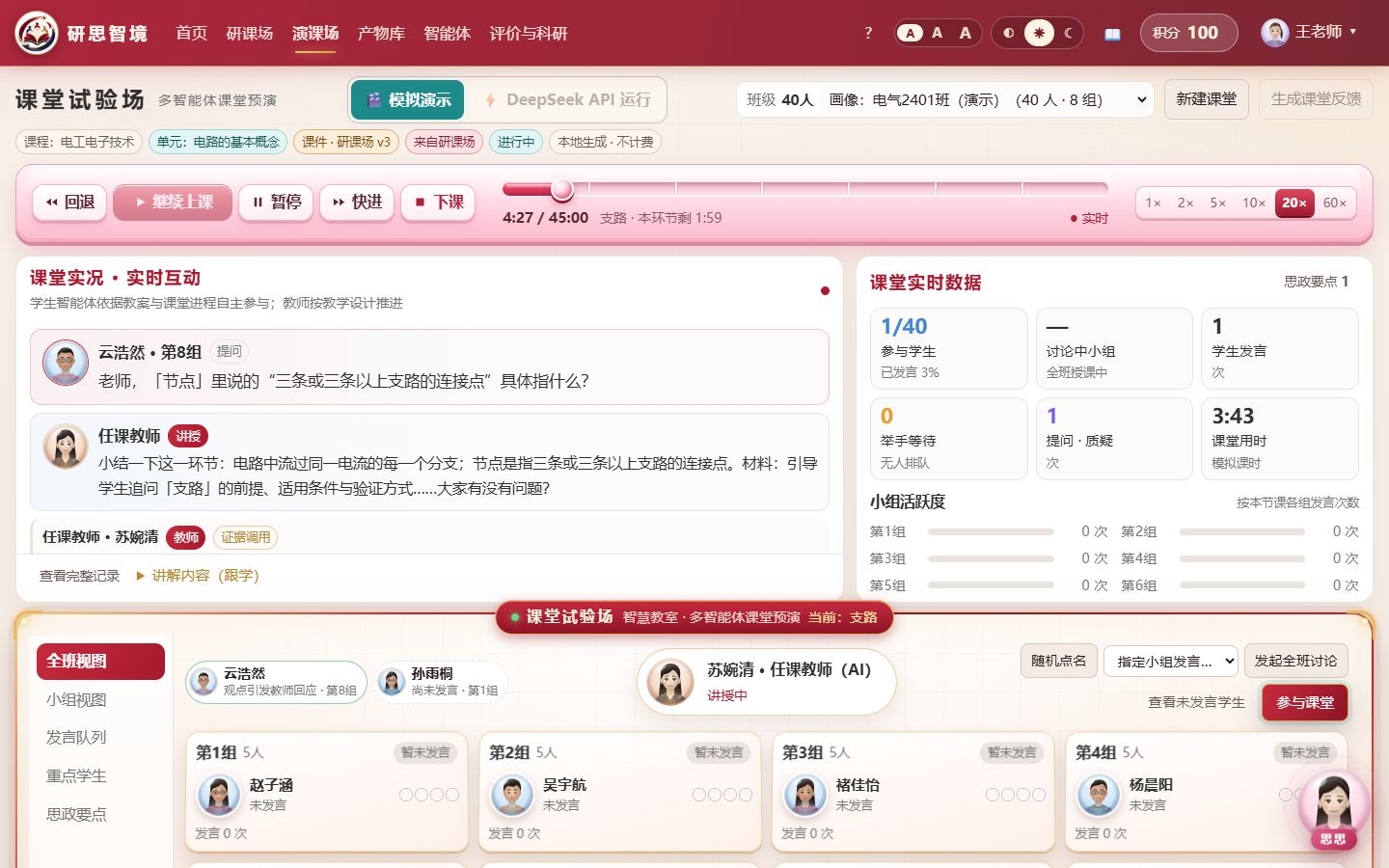Select the sun light theme icon

tap(1039, 33)
